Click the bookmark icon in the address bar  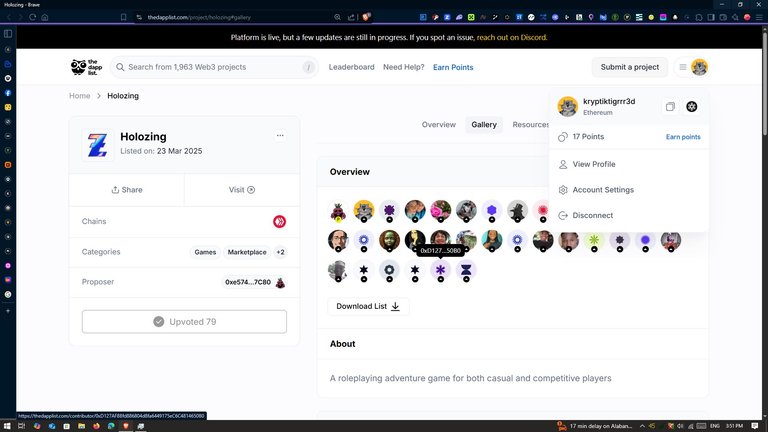coord(123,17)
